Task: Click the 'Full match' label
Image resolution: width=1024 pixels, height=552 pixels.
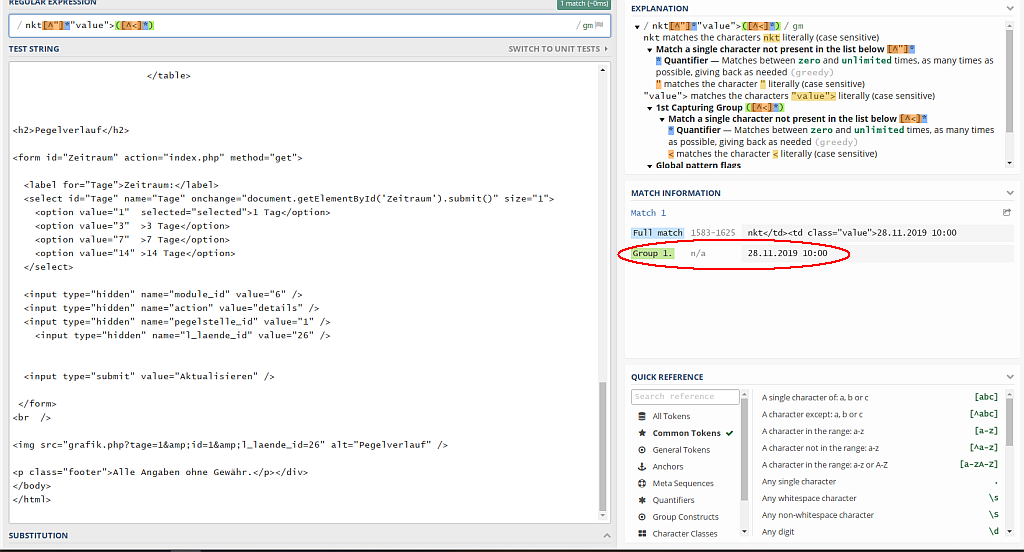Action: coord(657,233)
